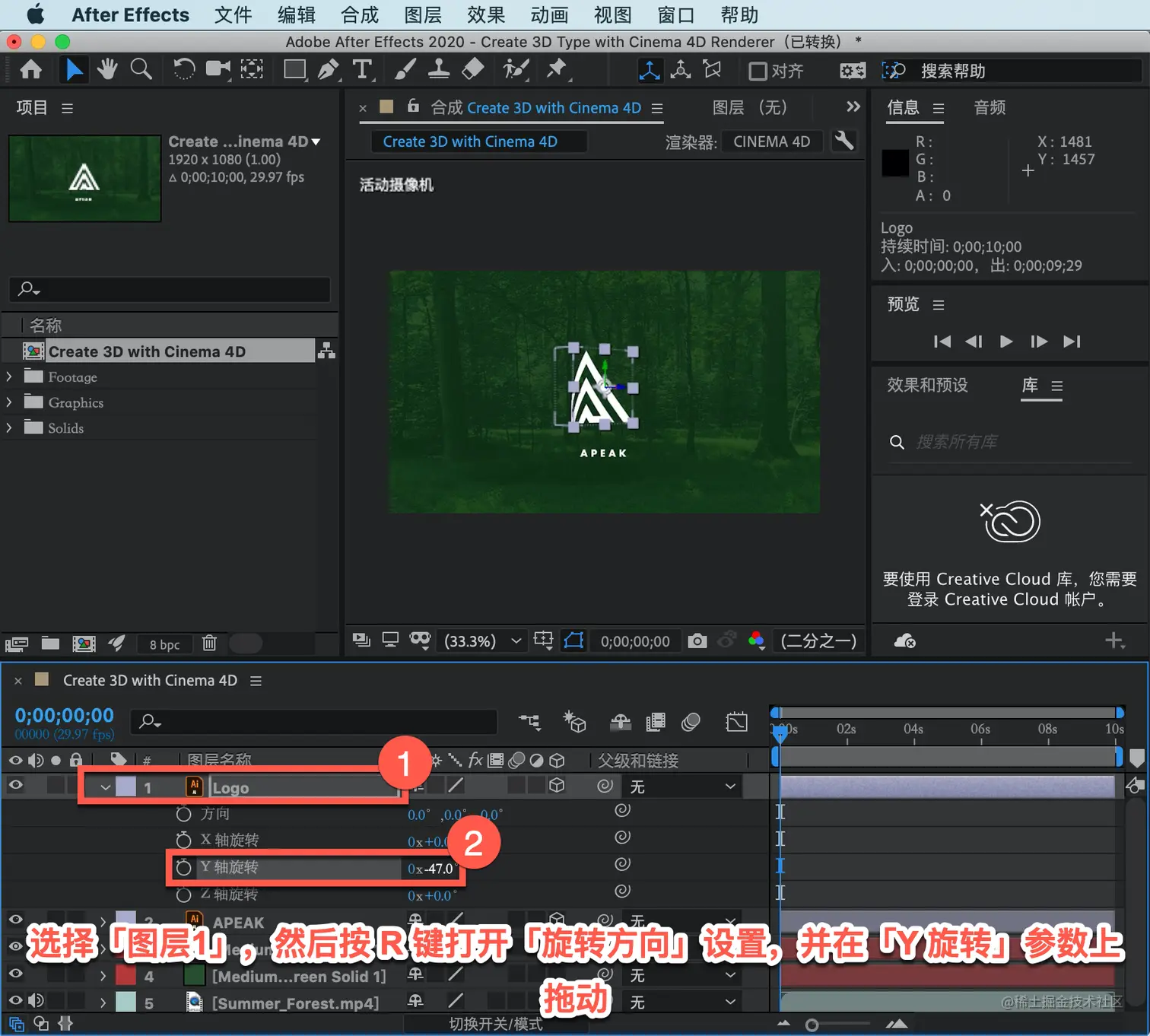Viewport: 1150px width, 1036px height.
Task: Switch to the 音频 tab
Action: pyautogui.click(x=990, y=108)
